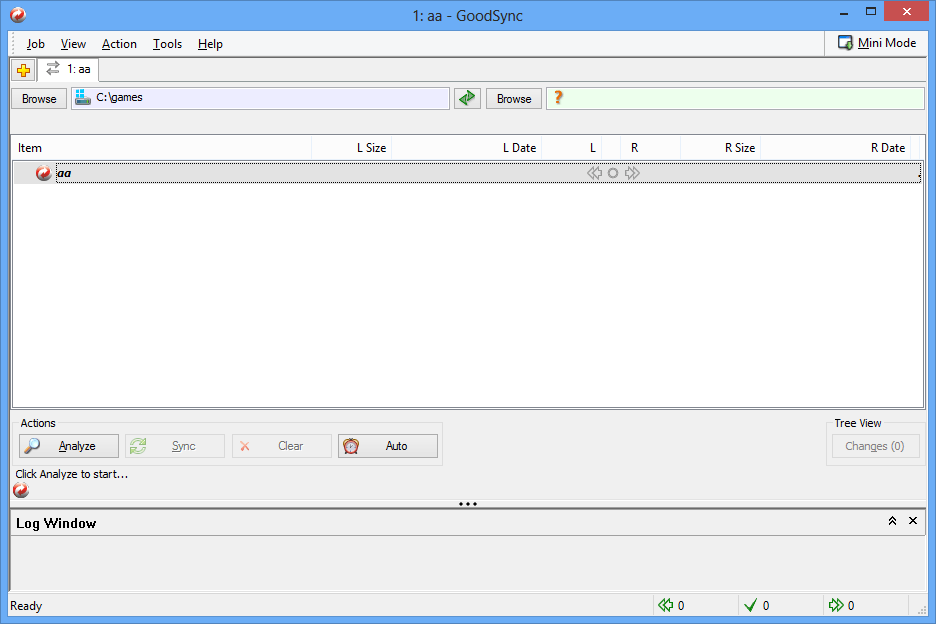The height and width of the screenshot is (624, 936).
Task: Click the right-sync arrow counter in the status bar
Action: [842, 605]
